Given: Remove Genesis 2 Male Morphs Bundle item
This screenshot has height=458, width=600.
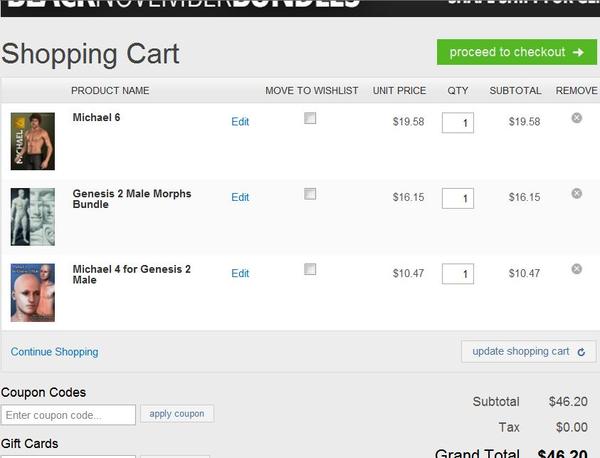Looking at the screenshot, I should [x=577, y=193].
